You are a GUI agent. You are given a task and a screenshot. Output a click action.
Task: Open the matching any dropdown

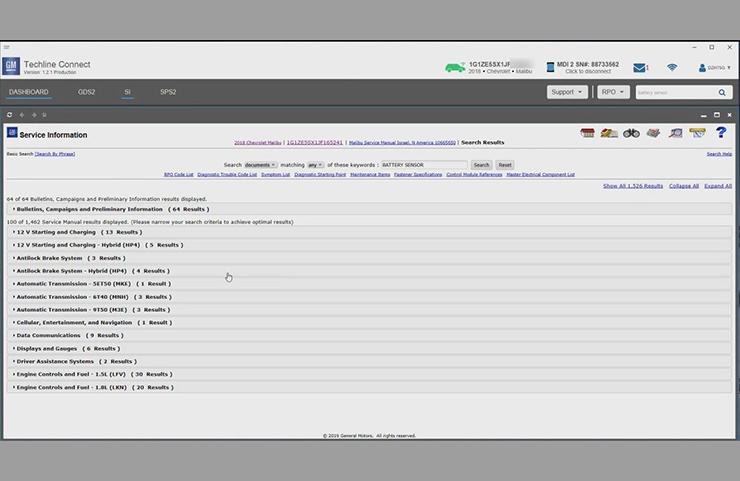click(x=315, y=165)
